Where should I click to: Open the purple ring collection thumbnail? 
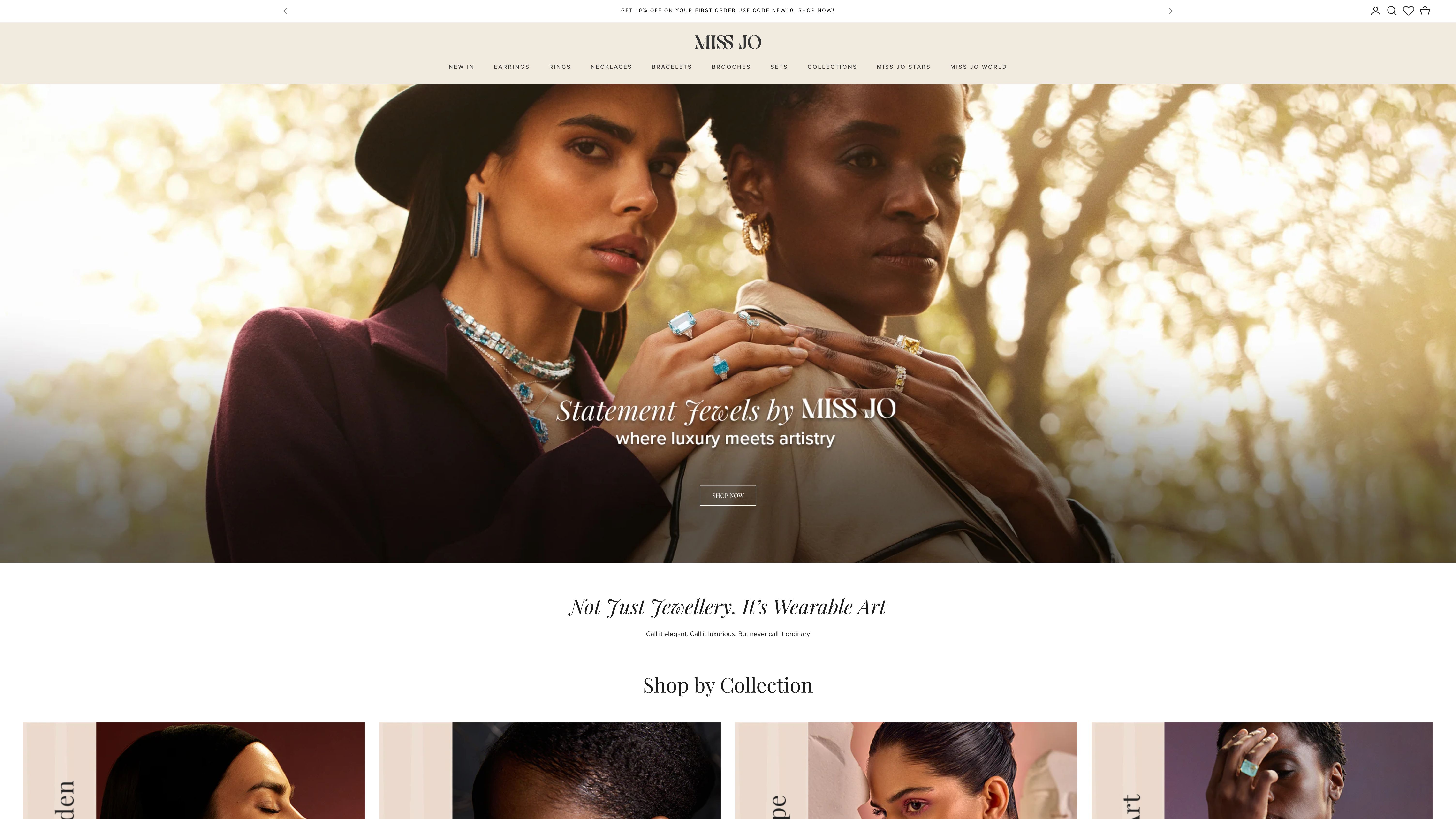[1262, 770]
